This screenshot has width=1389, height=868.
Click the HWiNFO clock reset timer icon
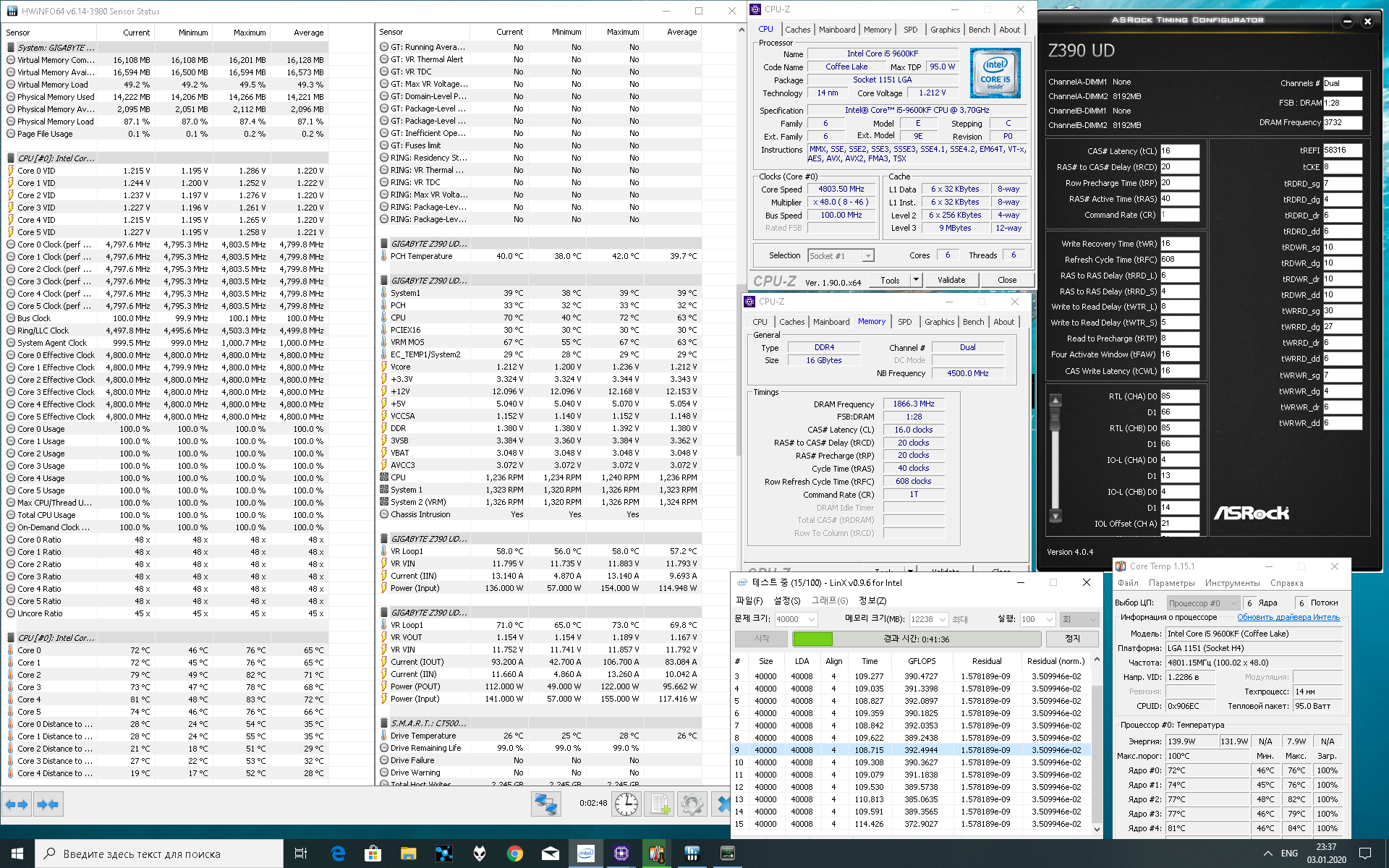point(626,804)
